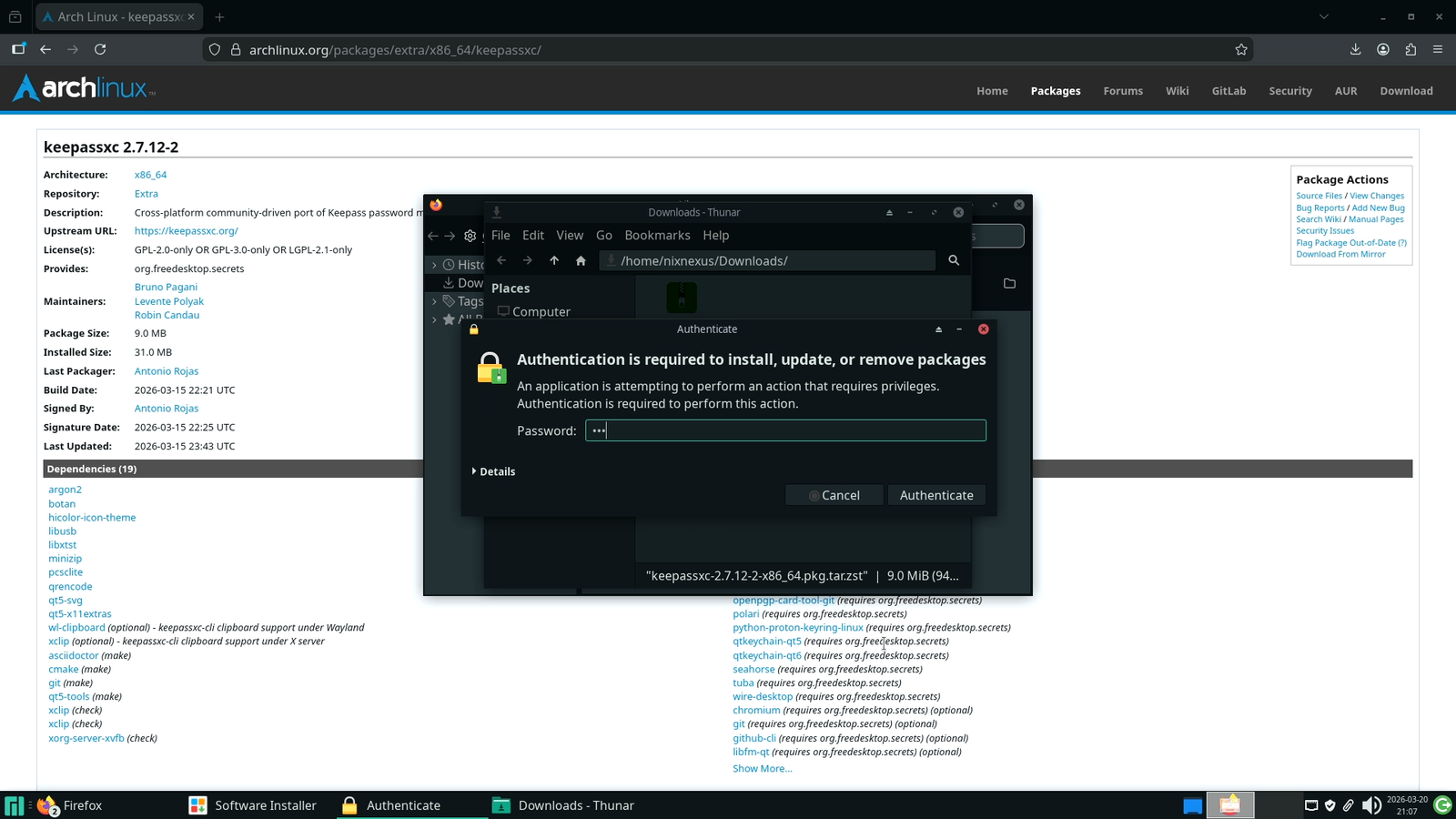Click the clock date in panel
This screenshot has height=819, width=1456.
click(x=1407, y=805)
